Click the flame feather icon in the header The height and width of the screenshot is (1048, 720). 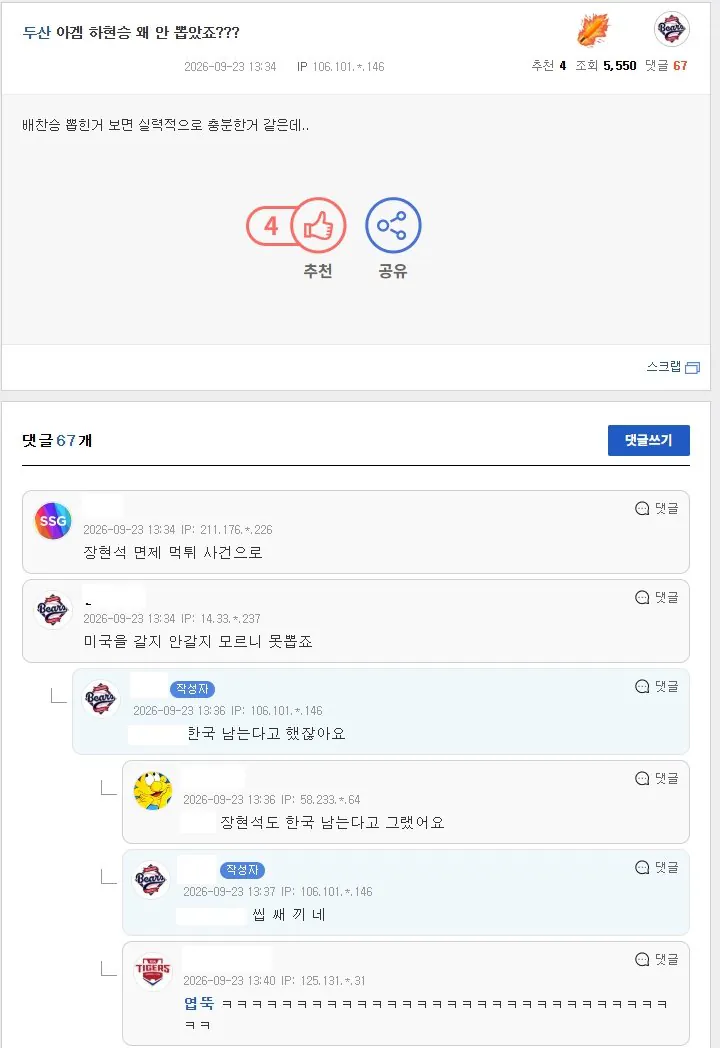tap(593, 30)
